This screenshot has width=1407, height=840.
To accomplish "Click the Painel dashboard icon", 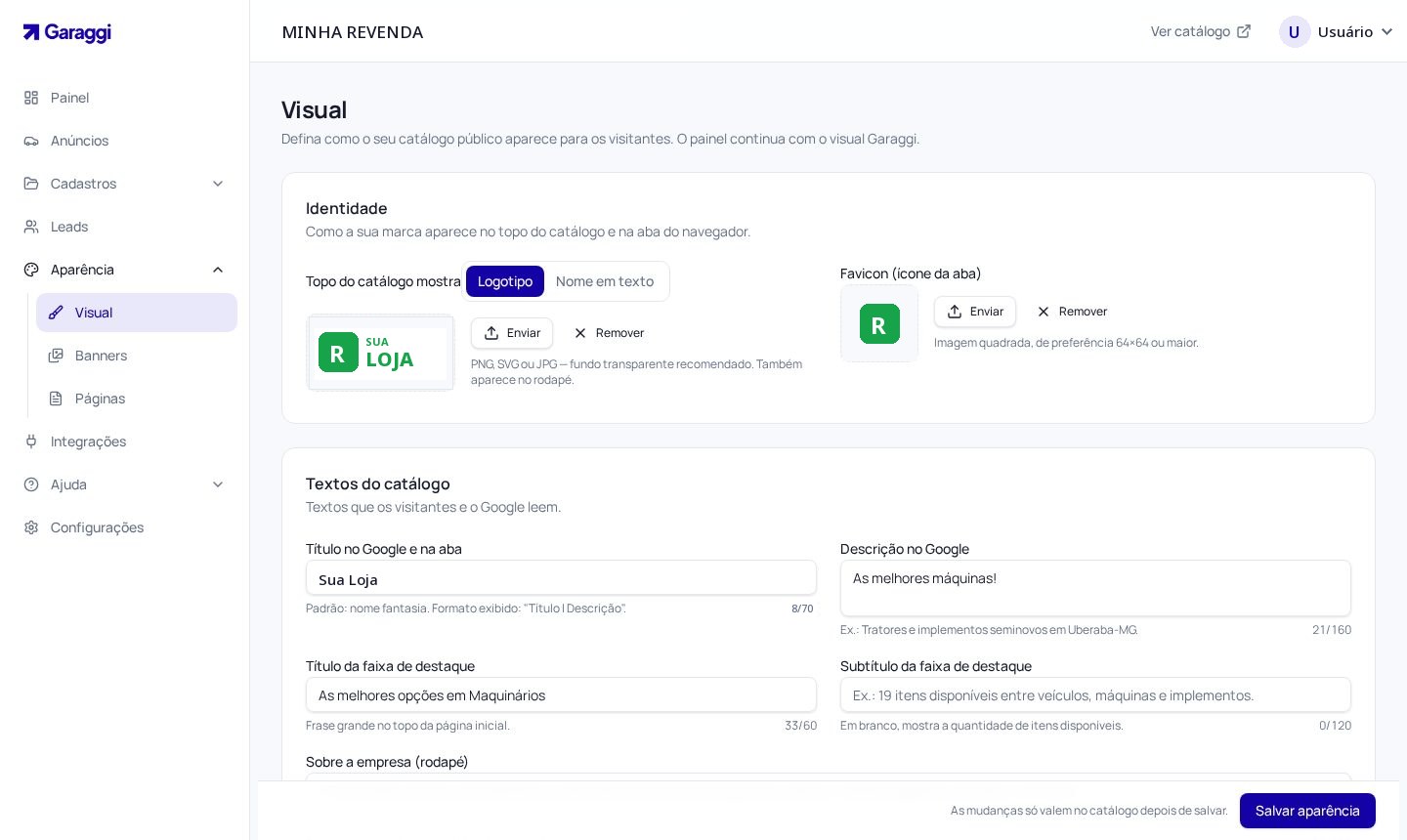I will 31,98.
